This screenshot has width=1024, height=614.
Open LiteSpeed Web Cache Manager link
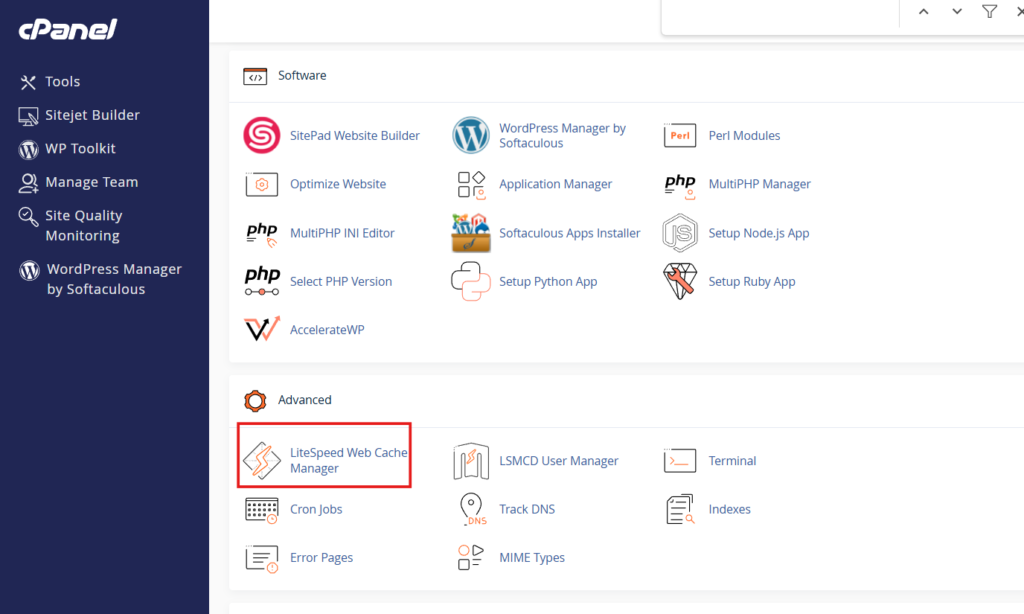[x=349, y=460]
